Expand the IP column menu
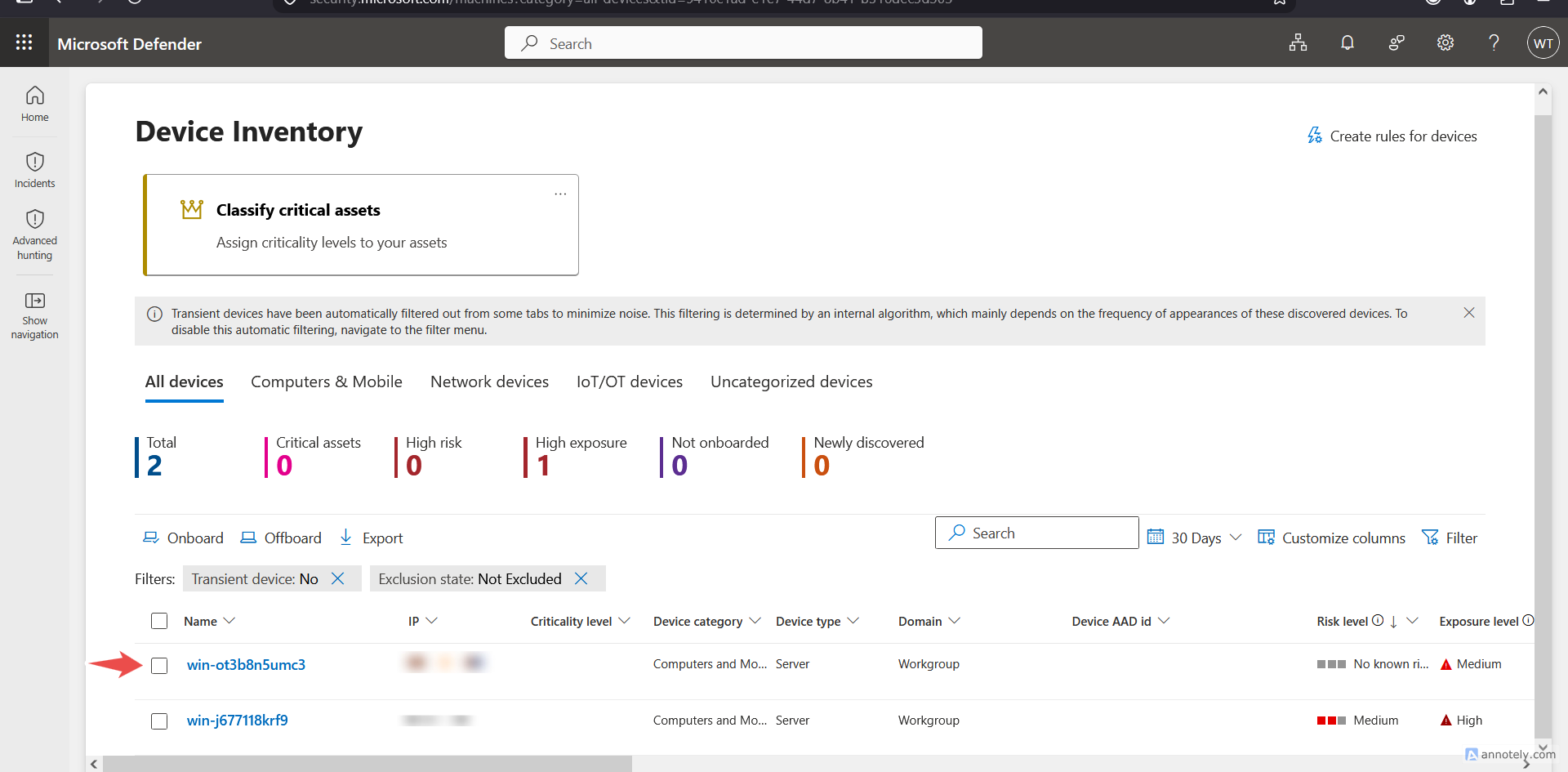 (x=432, y=621)
